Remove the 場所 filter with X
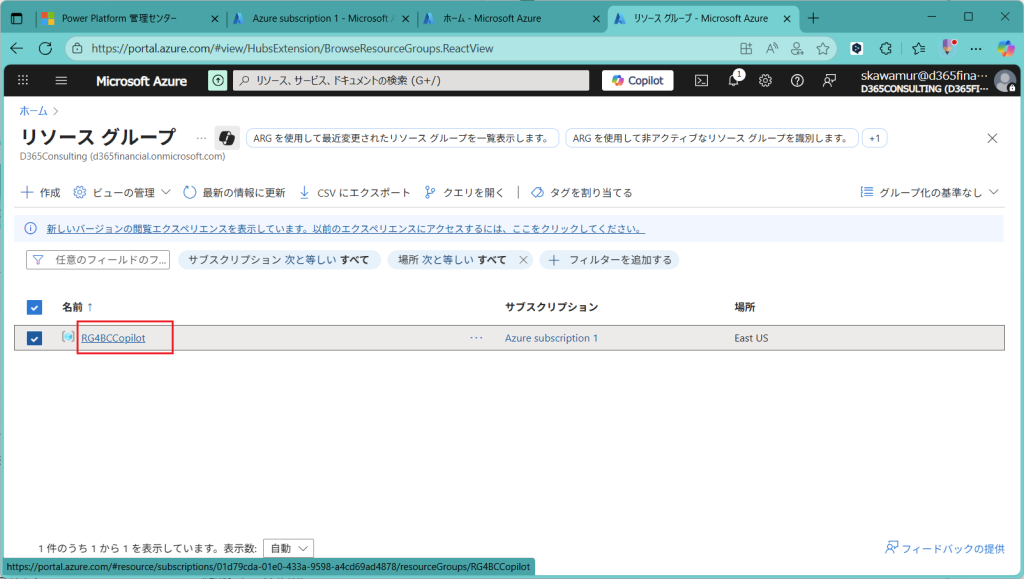The width and height of the screenshot is (1024, 579). 523,260
